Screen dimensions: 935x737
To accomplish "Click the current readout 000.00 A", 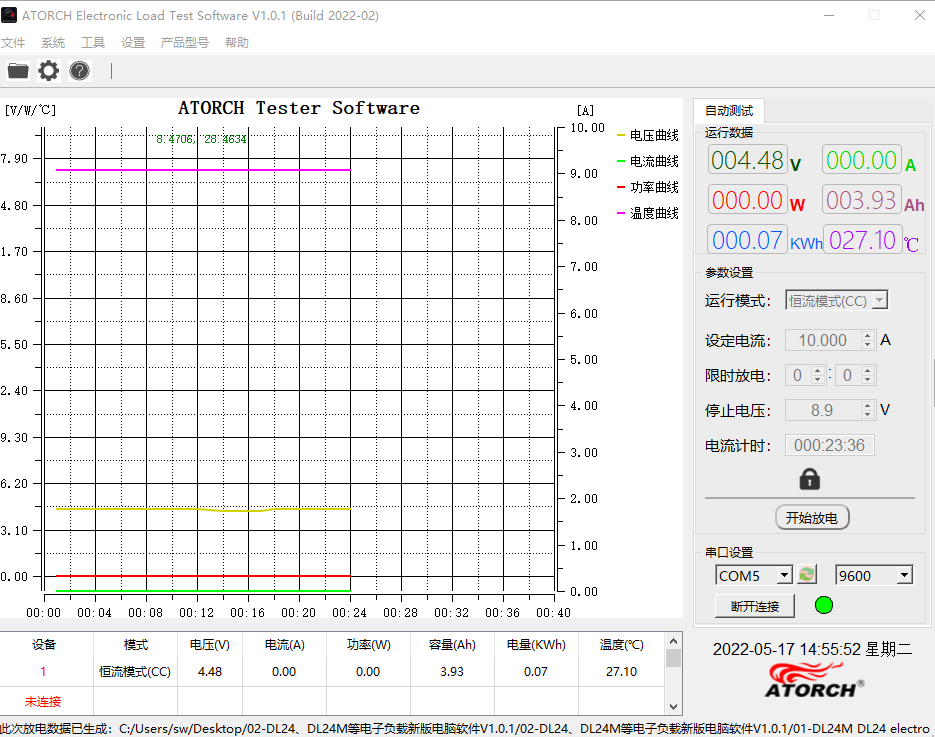I will coord(862,160).
